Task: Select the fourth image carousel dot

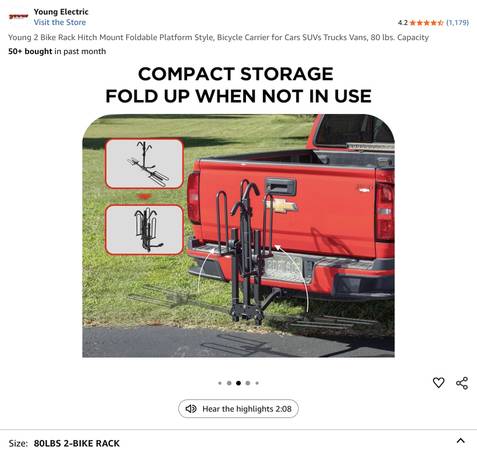Action: pyautogui.click(x=248, y=383)
